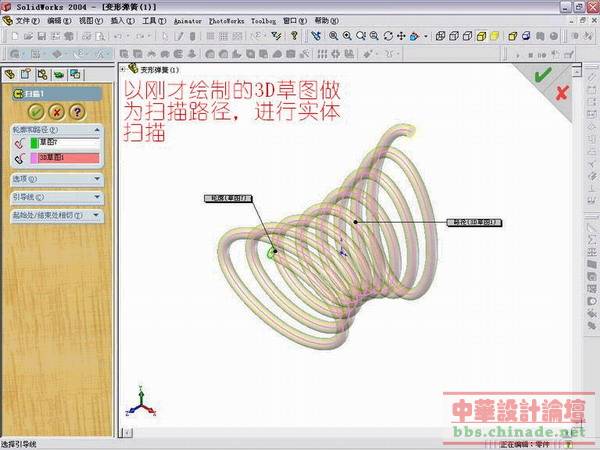Collapse the Profile and Path section

tap(97, 130)
